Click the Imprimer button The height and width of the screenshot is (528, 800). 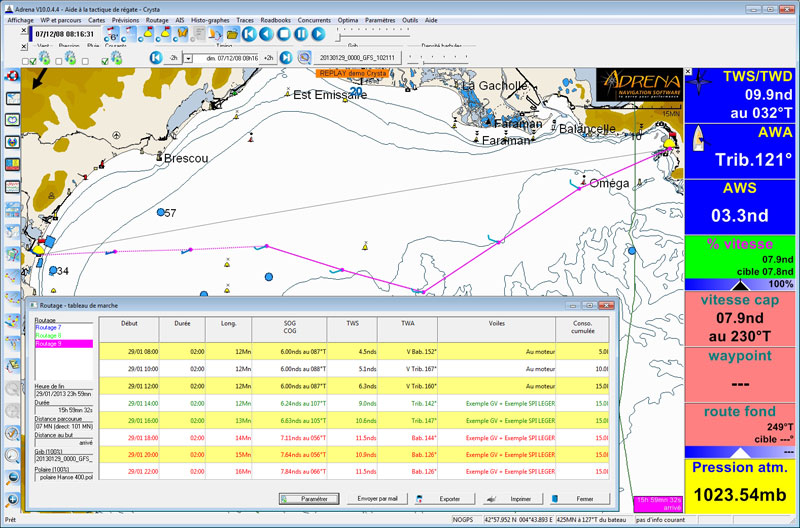click(x=513, y=499)
